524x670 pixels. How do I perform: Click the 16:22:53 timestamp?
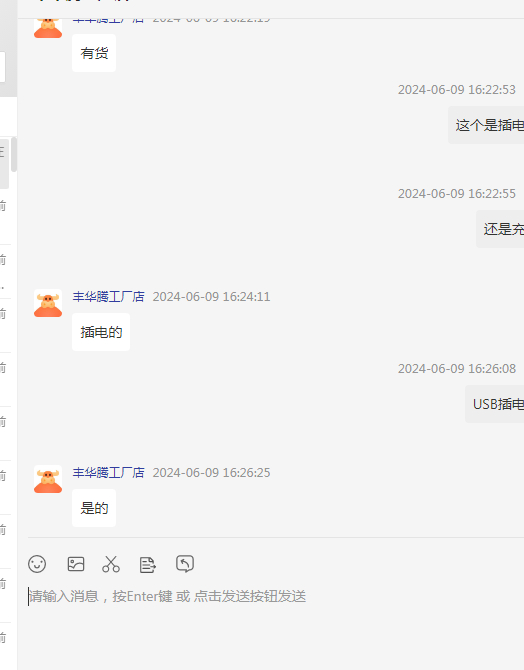click(x=457, y=90)
